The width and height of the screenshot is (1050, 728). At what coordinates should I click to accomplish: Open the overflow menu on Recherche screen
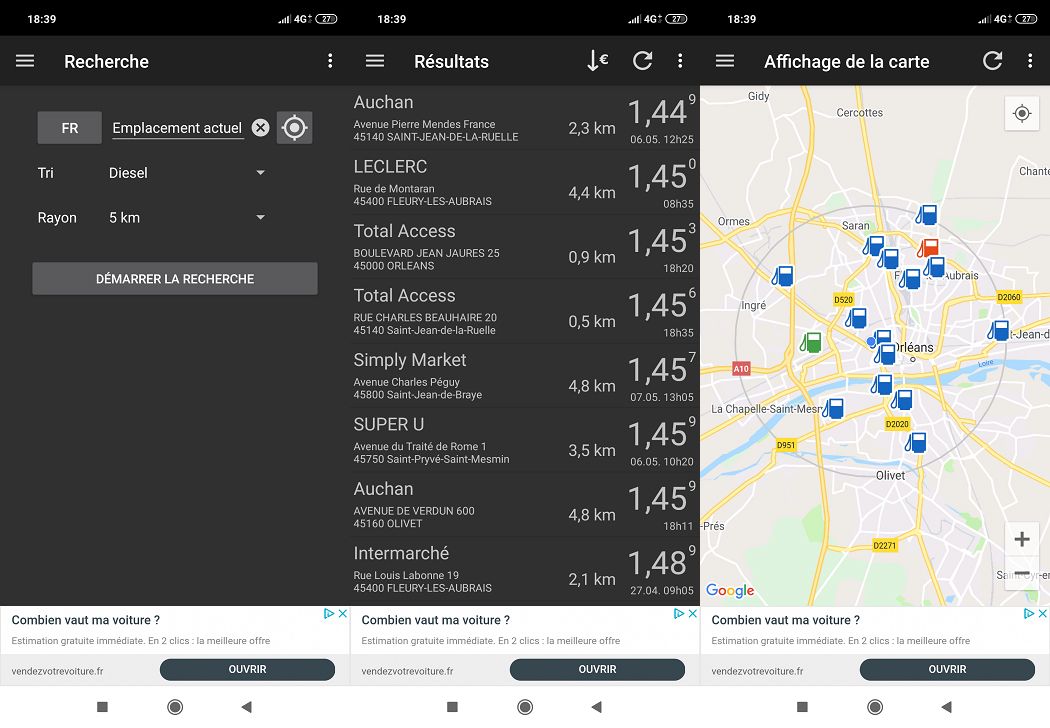[x=330, y=61]
